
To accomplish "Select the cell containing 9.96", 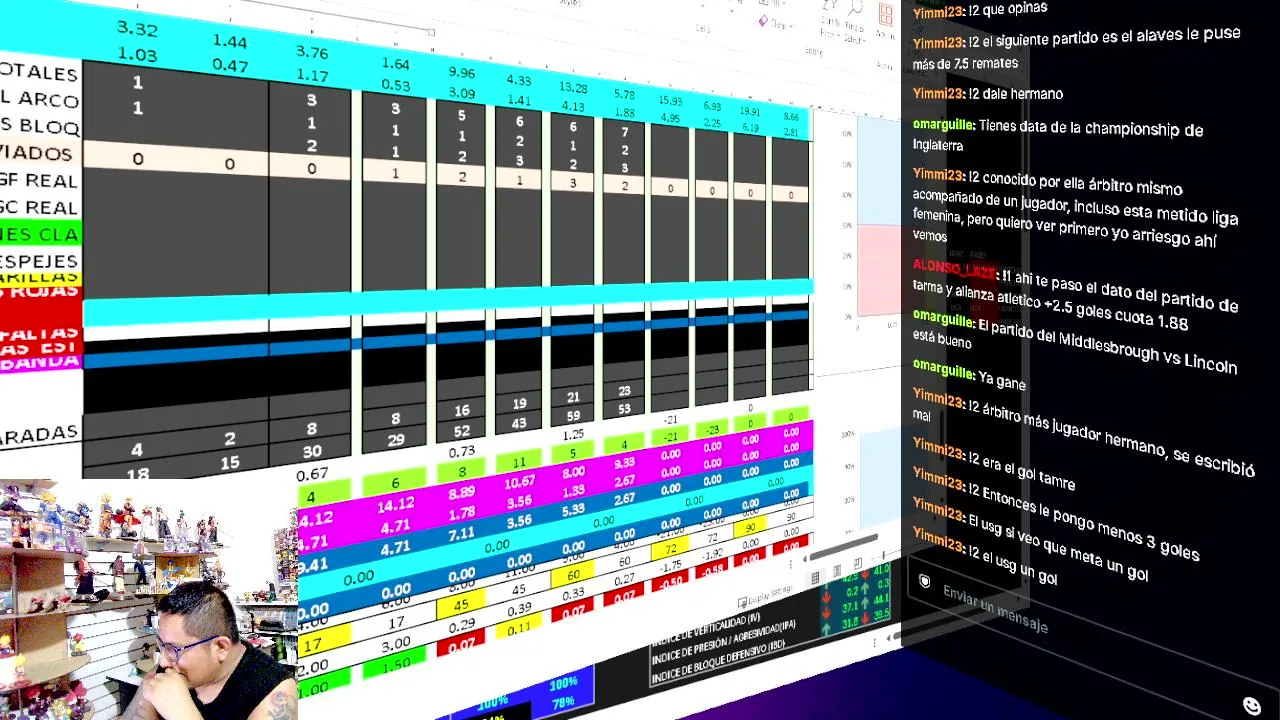I will 462,73.
